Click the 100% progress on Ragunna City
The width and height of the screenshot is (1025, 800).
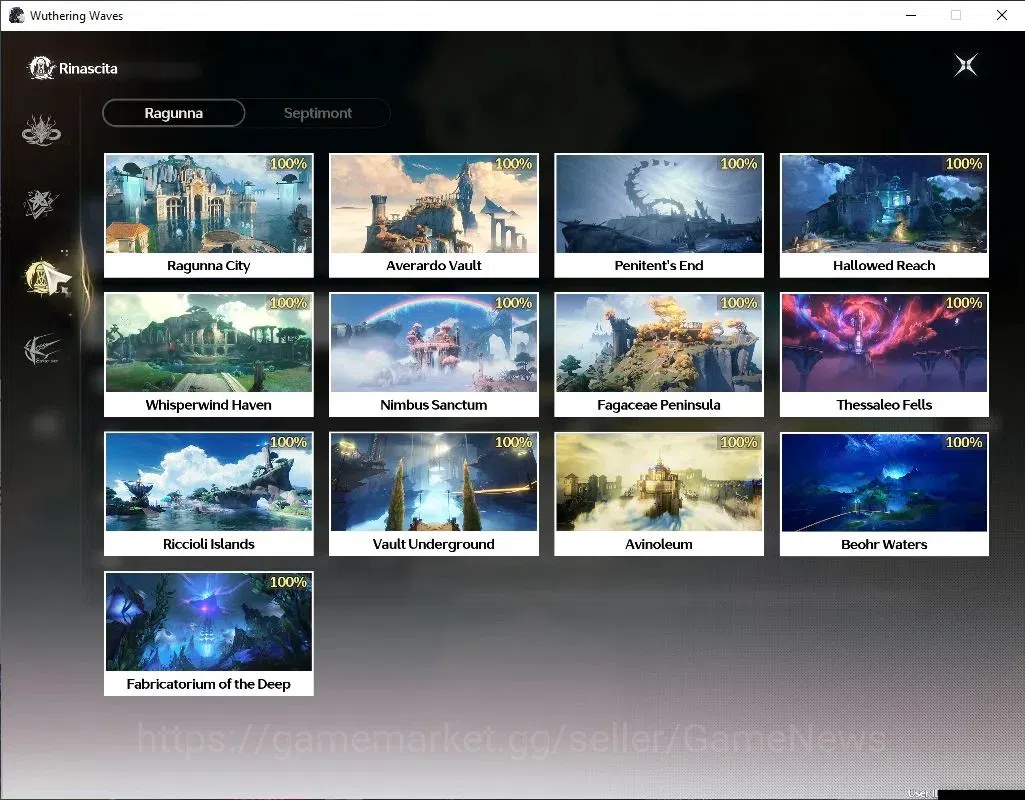pos(288,163)
